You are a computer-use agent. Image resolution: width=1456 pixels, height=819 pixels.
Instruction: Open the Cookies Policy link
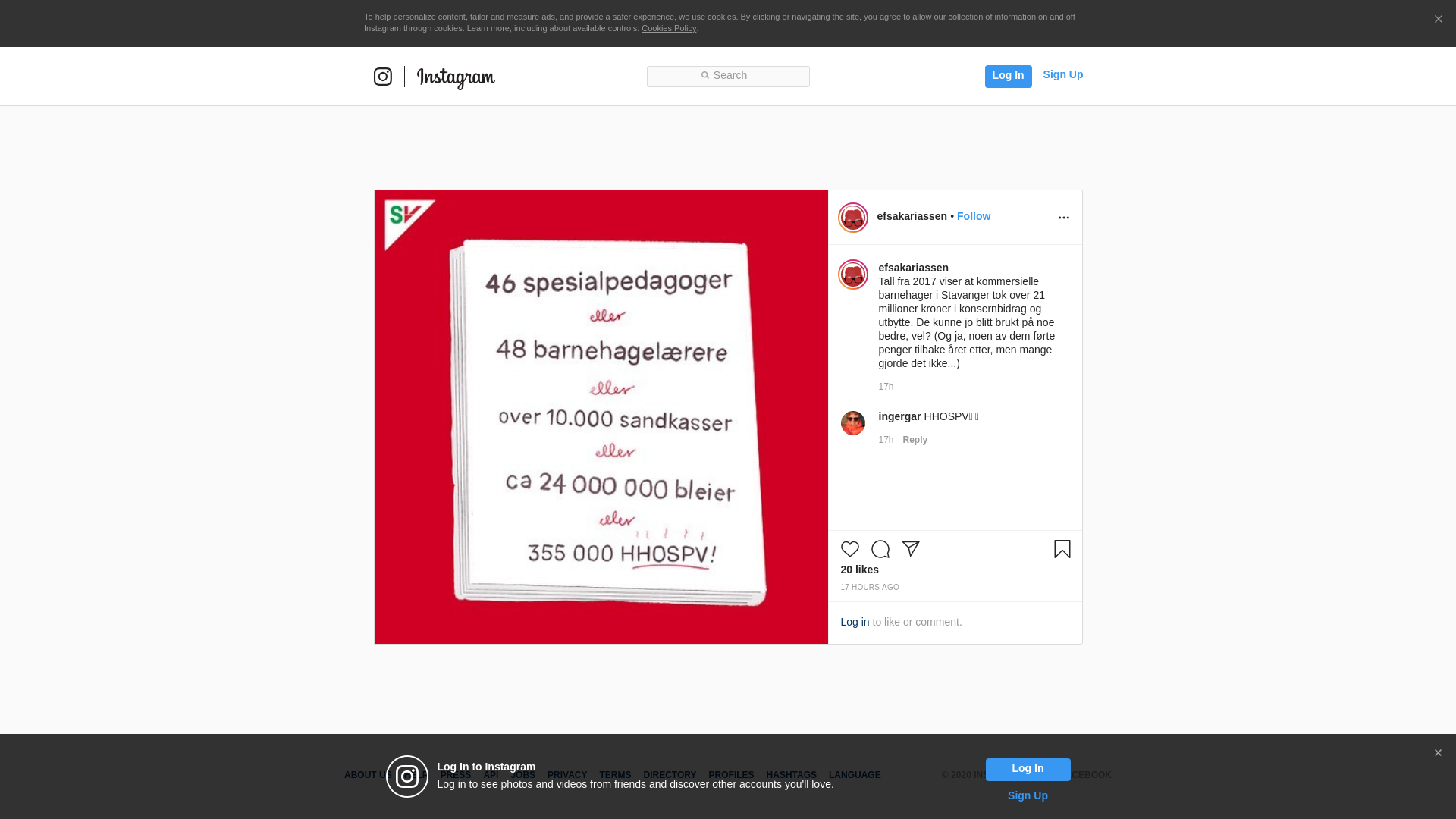pos(669,28)
